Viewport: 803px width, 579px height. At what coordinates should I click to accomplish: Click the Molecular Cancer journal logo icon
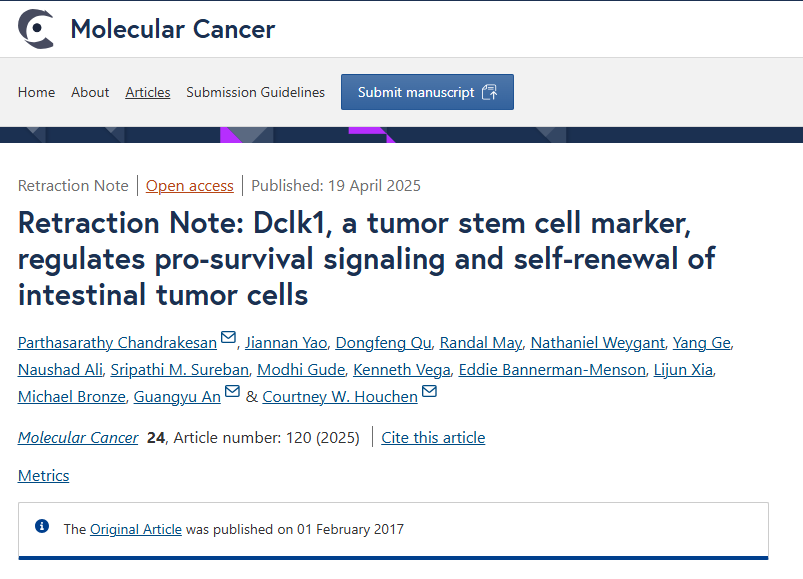point(36,29)
